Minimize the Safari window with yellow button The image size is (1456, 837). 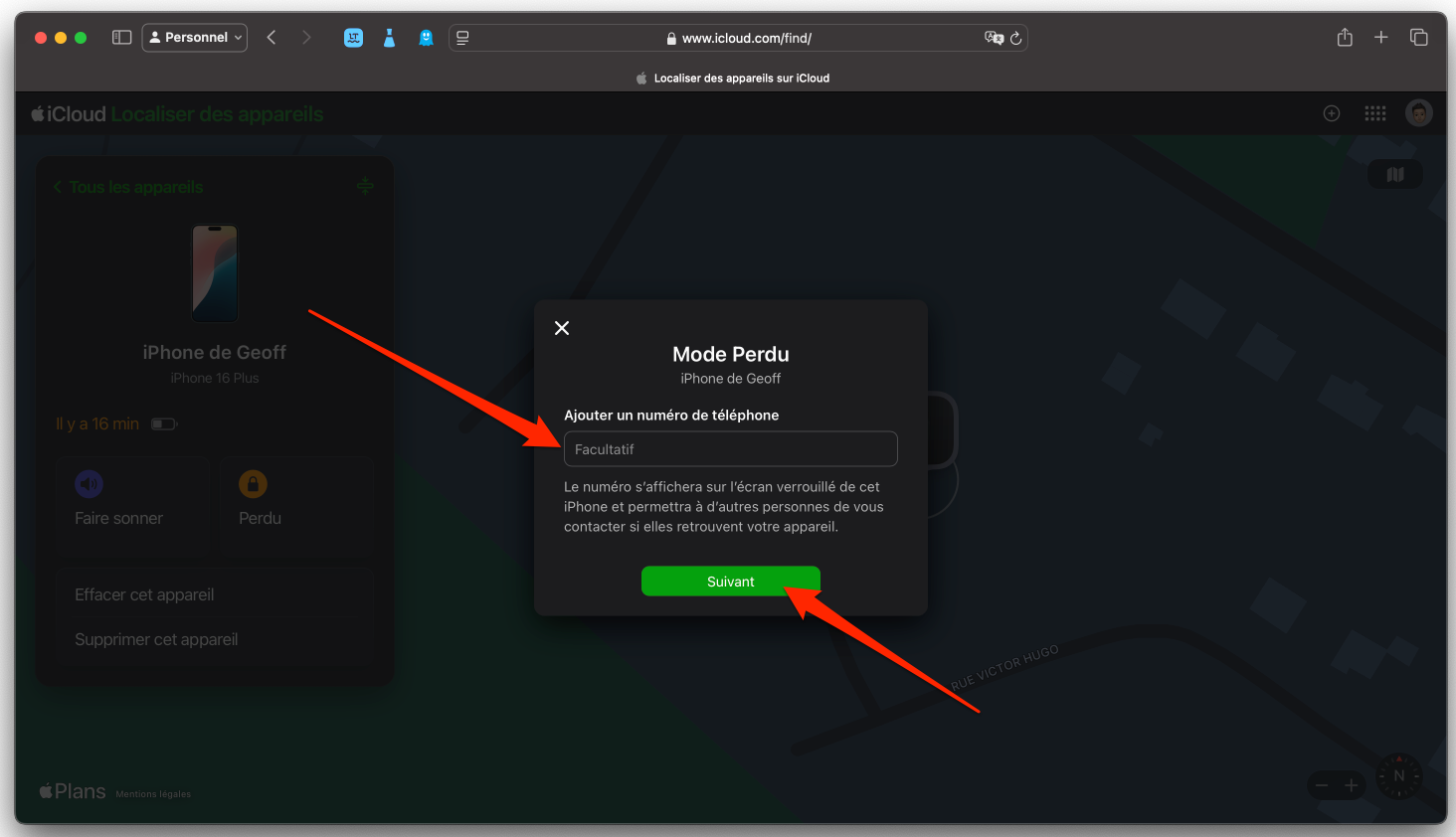[x=61, y=38]
